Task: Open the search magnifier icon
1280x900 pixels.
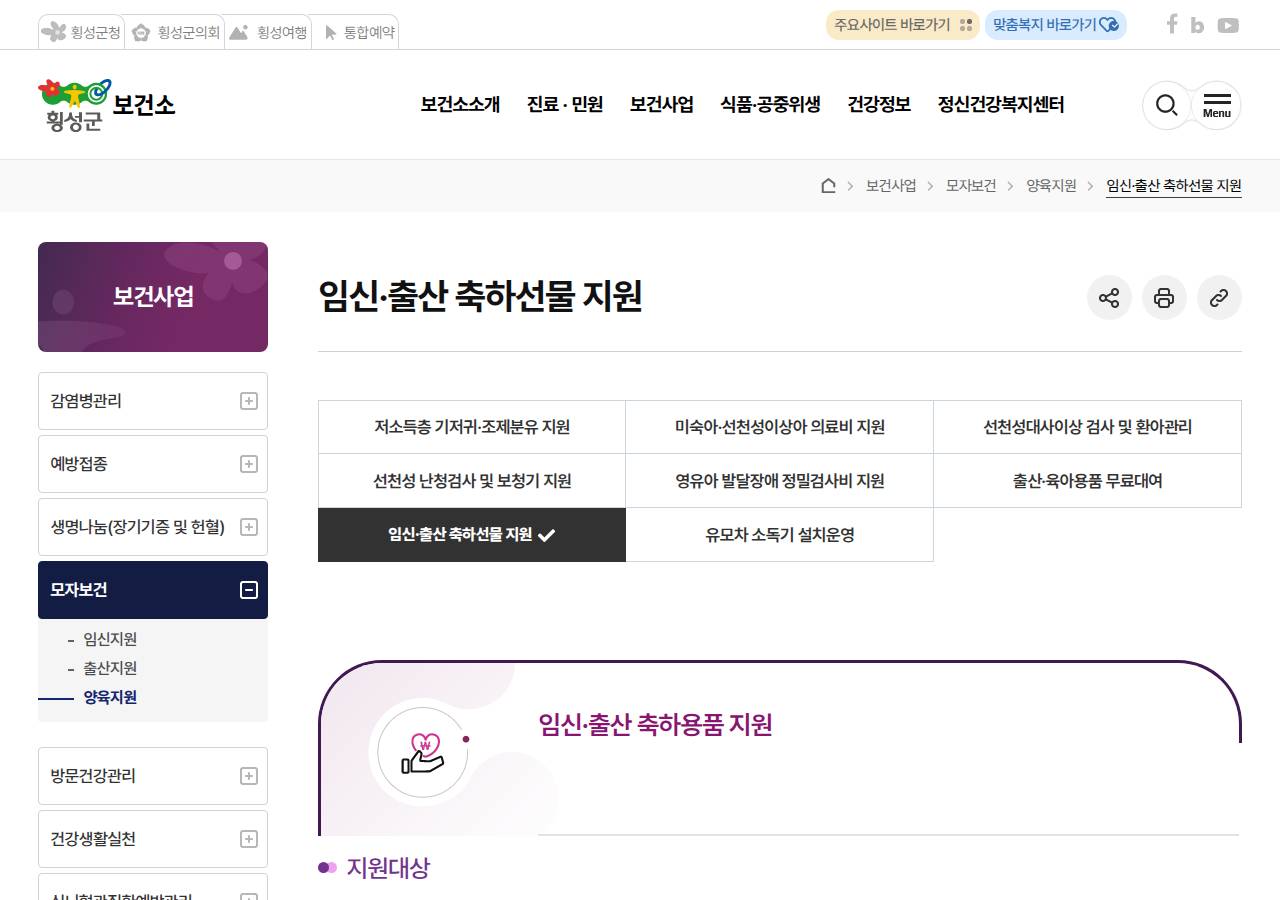Action: coord(1166,105)
